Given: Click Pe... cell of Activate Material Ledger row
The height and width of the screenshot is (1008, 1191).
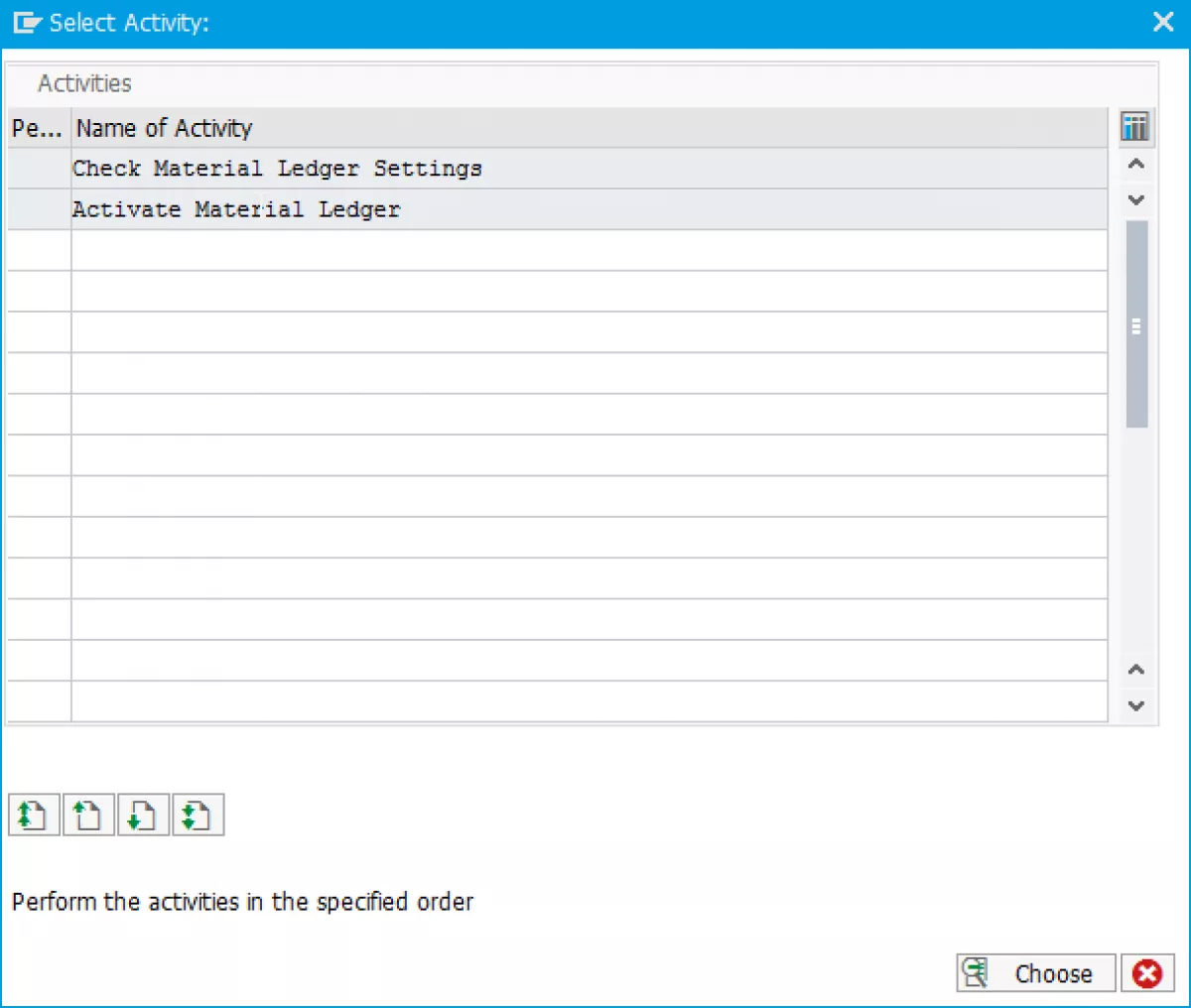Looking at the screenshot, I should pyautogui.click(x=39, y=209).
